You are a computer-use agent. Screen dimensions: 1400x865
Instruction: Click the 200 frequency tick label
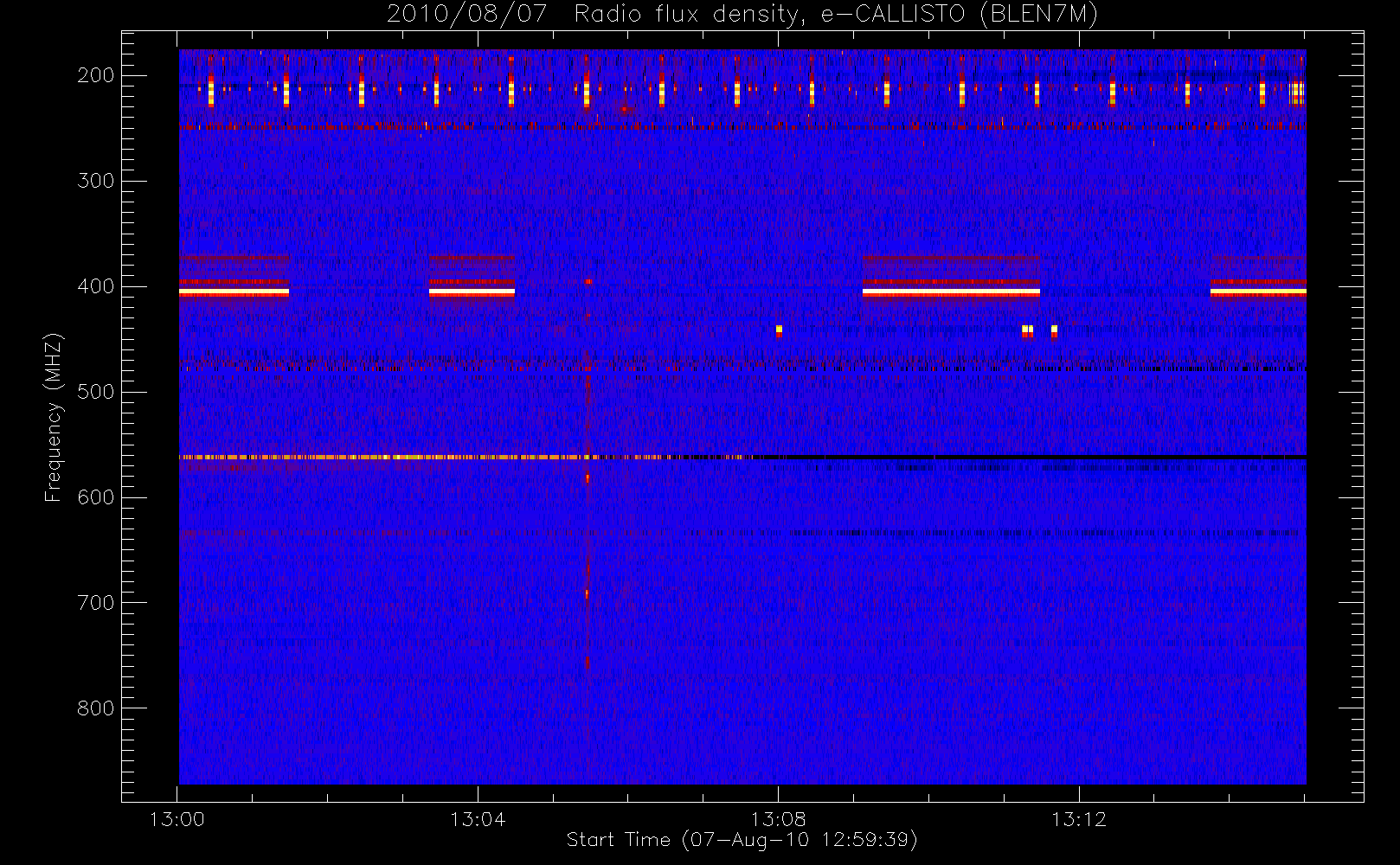pos(96,75)
